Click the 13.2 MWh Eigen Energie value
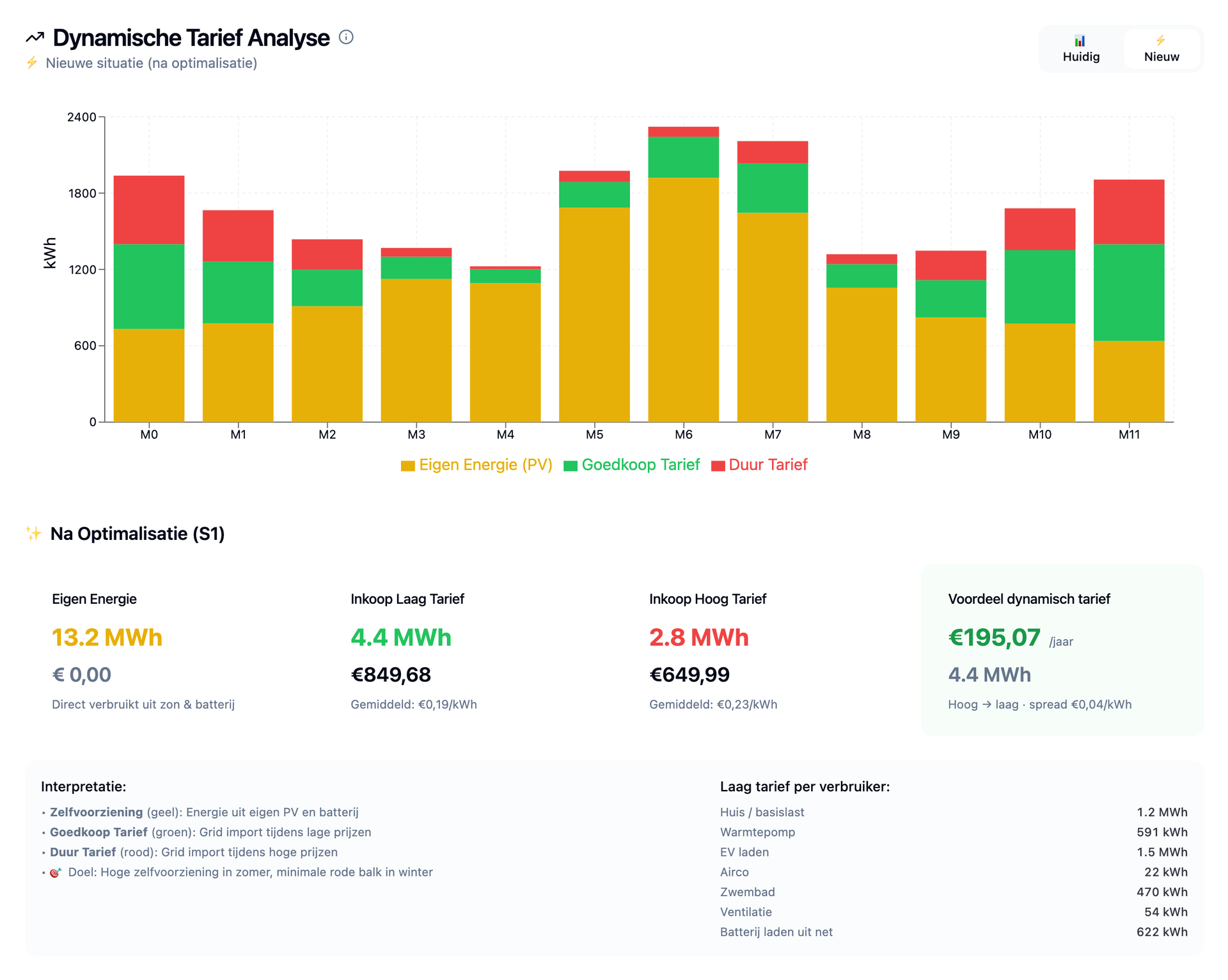 (x=107, y=638)
